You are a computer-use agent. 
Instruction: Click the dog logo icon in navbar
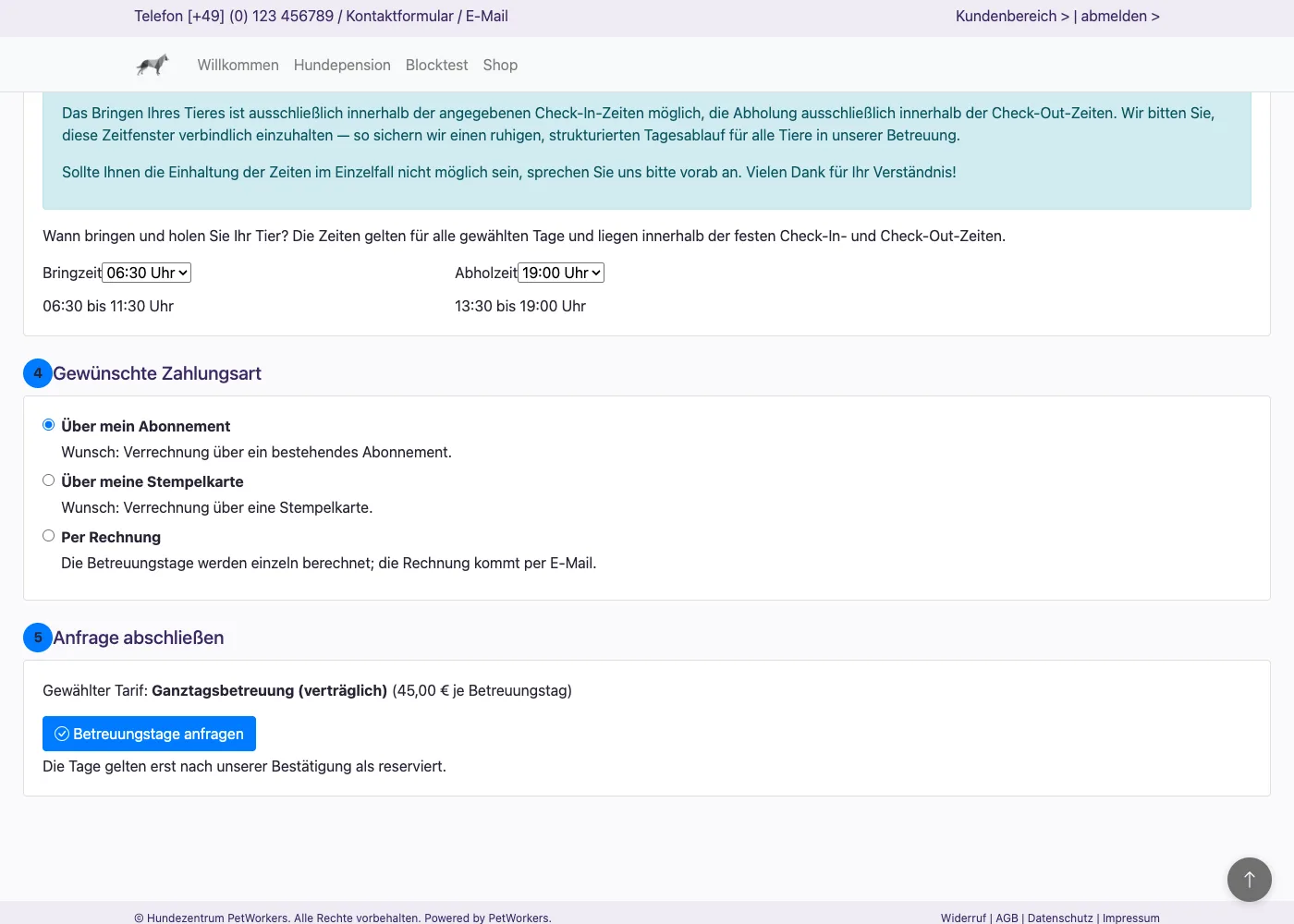pyautogui.click(x=153, y=65)
